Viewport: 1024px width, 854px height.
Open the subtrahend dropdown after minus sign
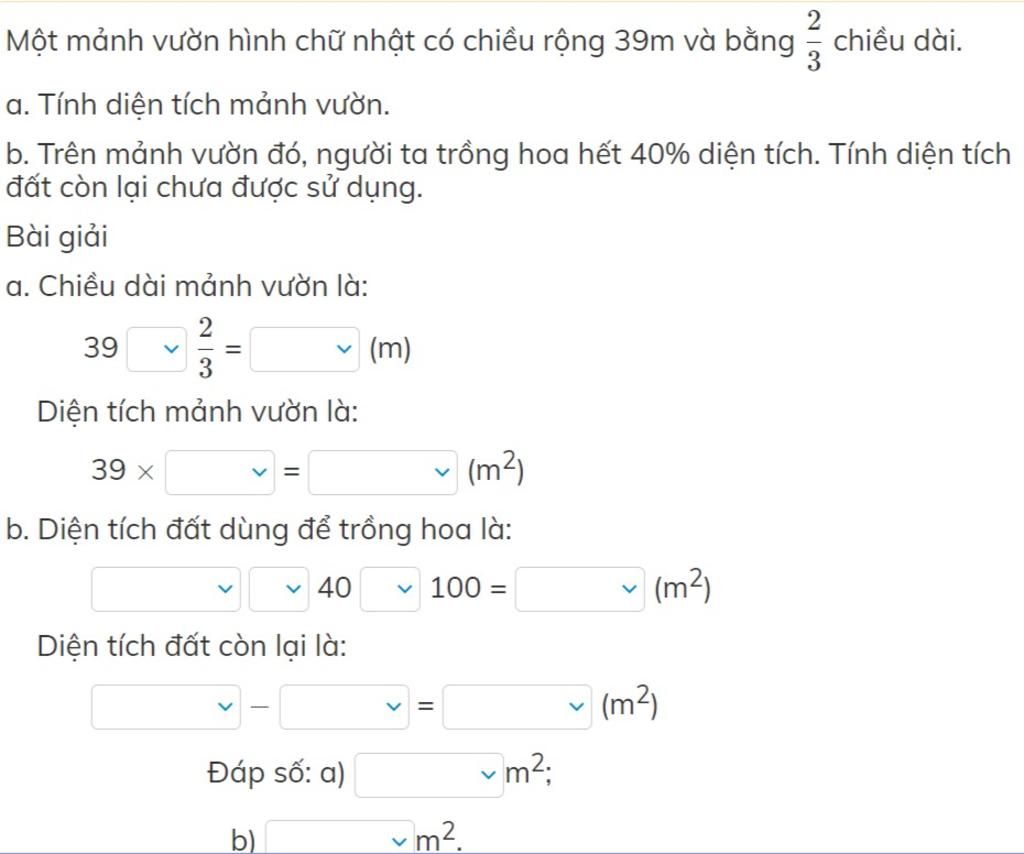click(344, 706)
